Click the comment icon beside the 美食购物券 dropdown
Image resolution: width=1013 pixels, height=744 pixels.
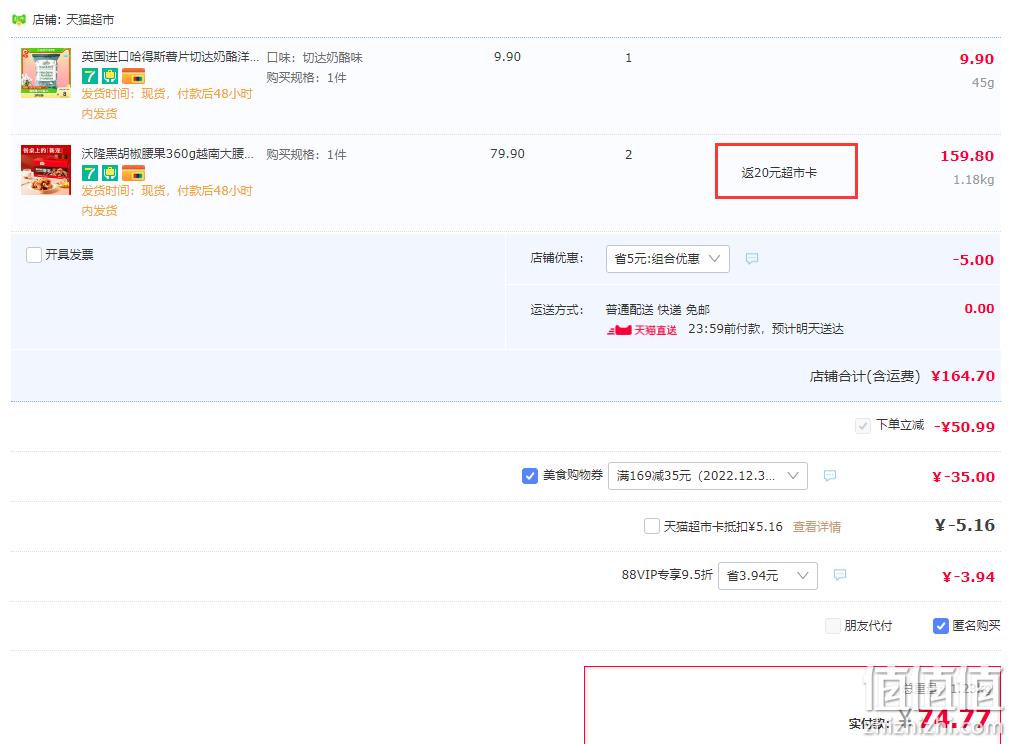[x=830, y=475]
